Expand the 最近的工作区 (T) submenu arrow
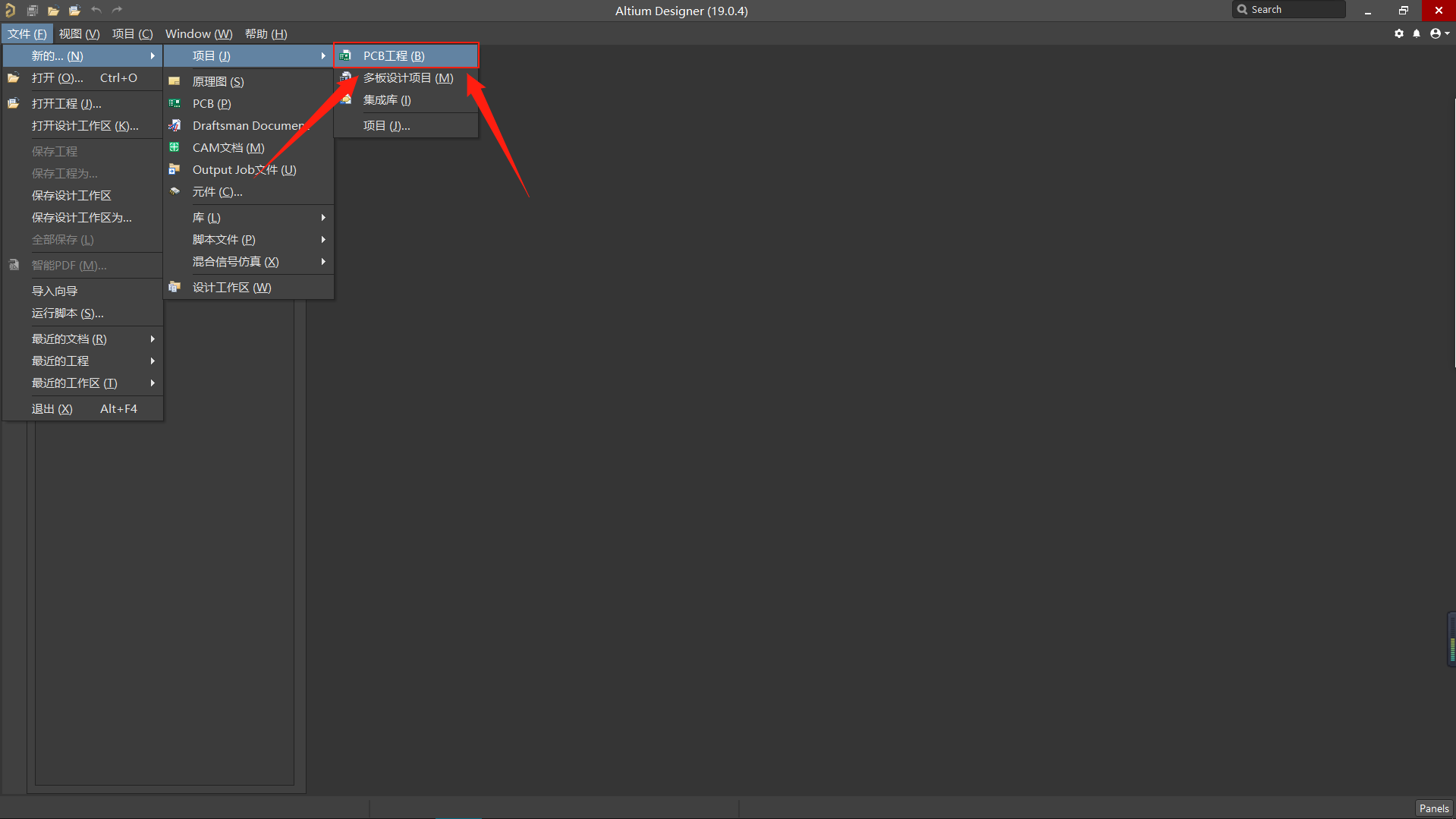Image resolution: width=1456 pixels, height=819 pixels. (x=153, y=383)
